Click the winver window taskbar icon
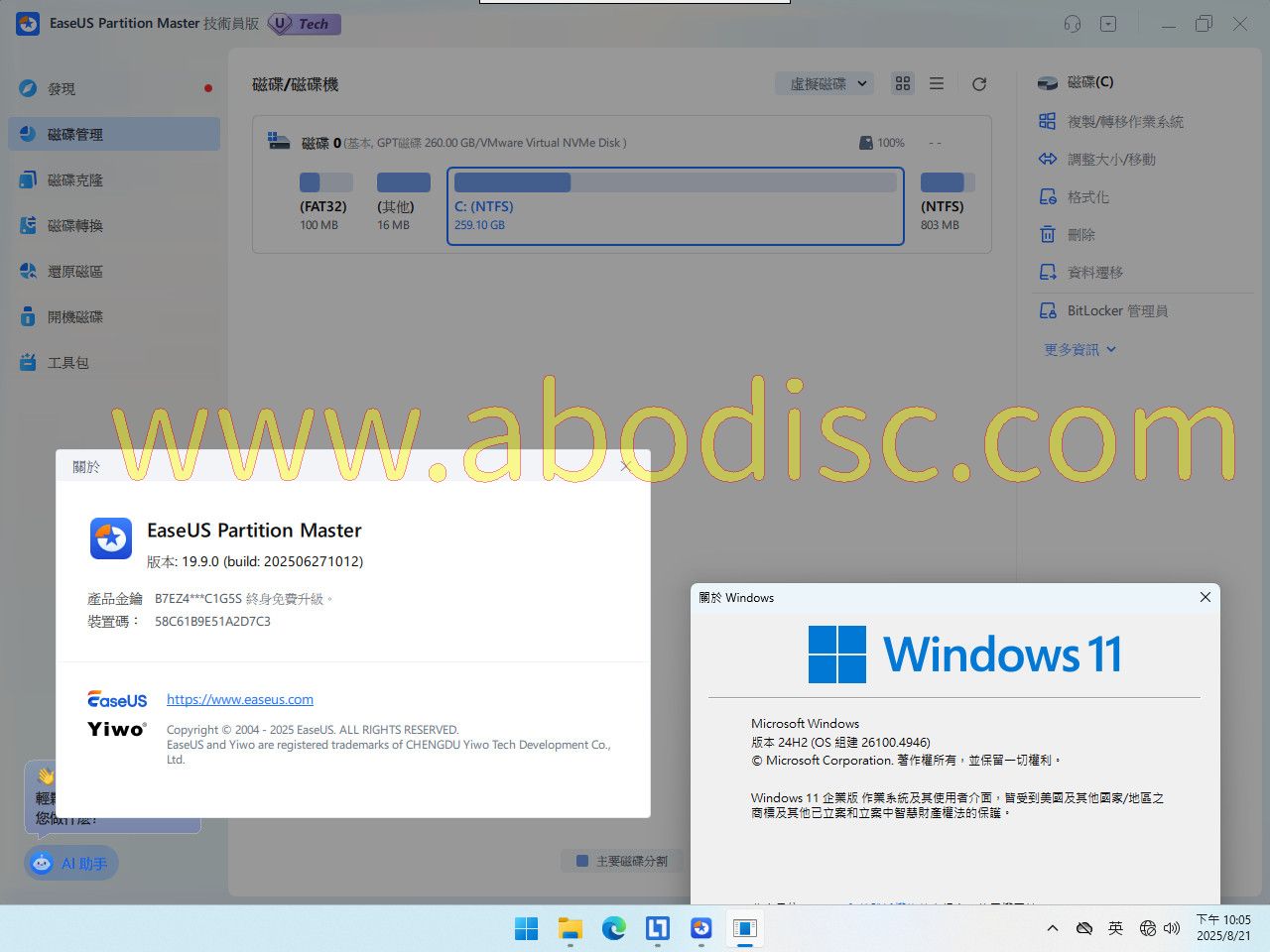The width and height of the screenshot is (1270, 952). tap(745, 928)
